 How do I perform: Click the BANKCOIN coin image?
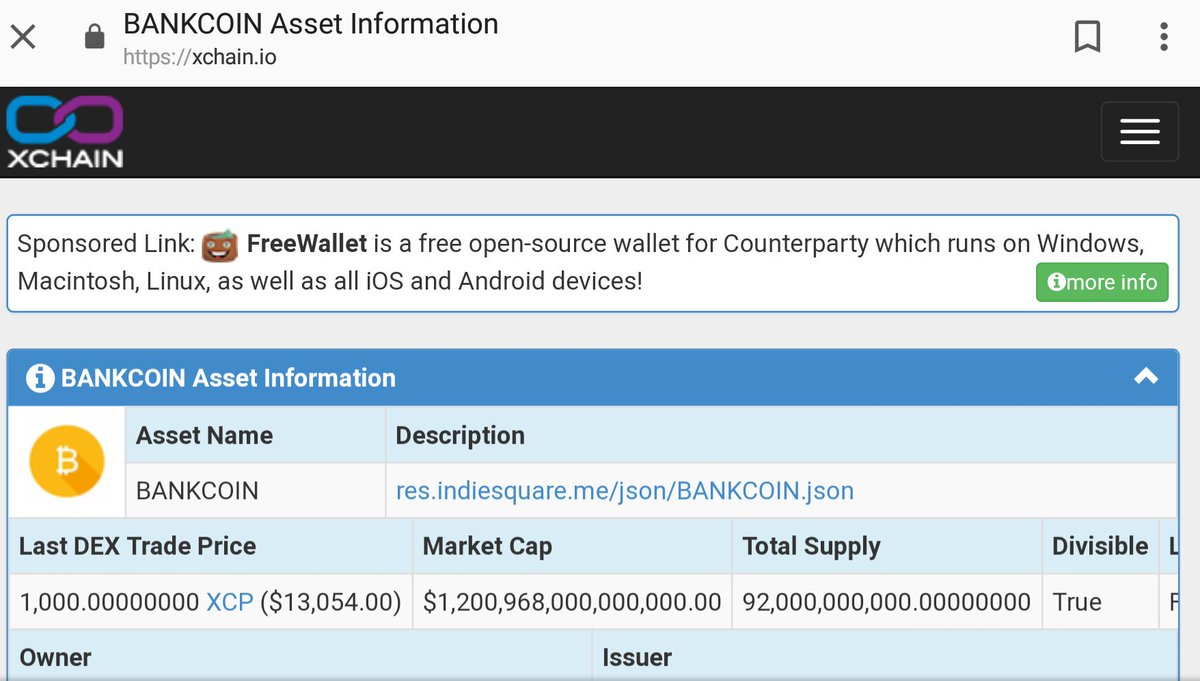coord(67,461)
